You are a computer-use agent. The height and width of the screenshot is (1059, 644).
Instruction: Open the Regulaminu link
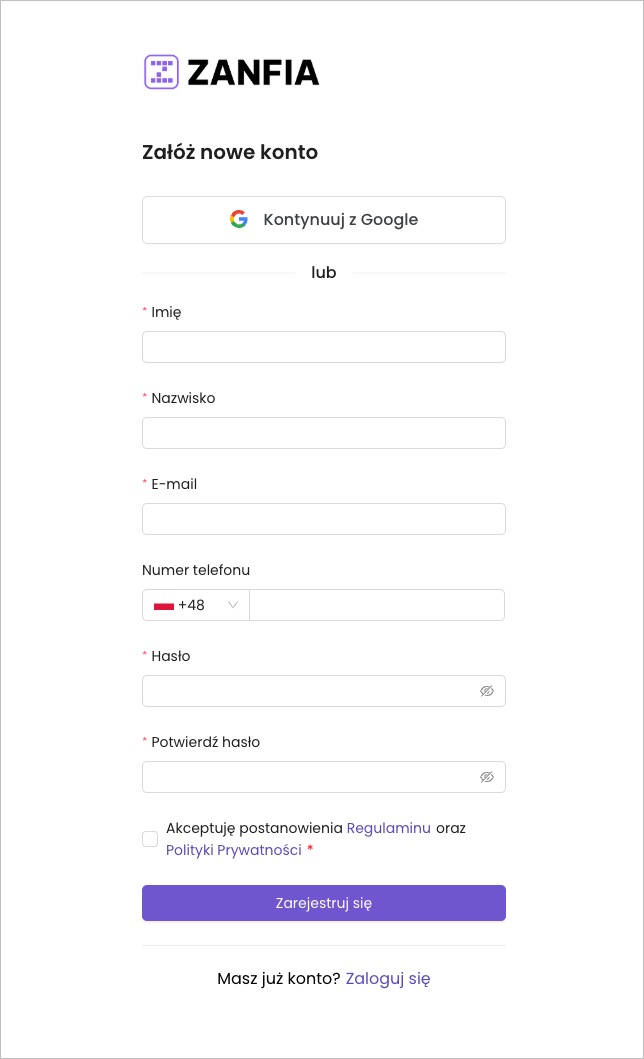389,828
